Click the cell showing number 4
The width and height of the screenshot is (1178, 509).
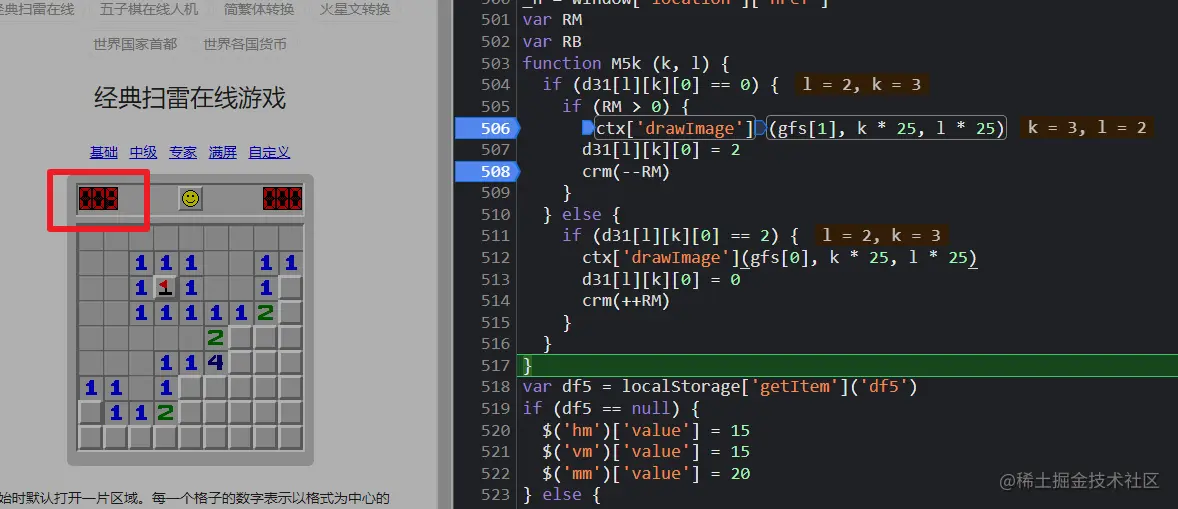pyautogui.click(x=216, y=363)
